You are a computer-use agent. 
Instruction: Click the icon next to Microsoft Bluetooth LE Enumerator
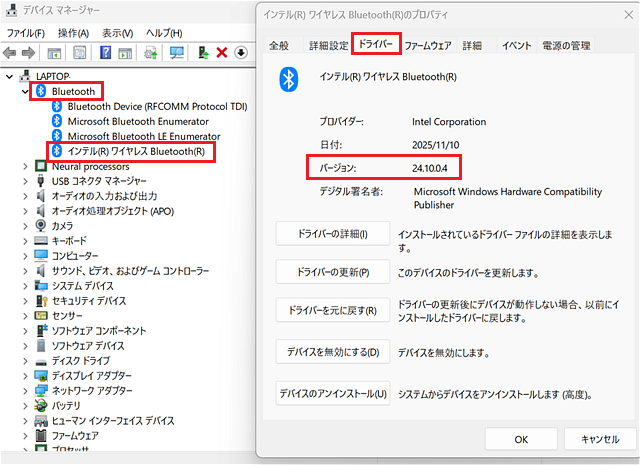[57, 136]
